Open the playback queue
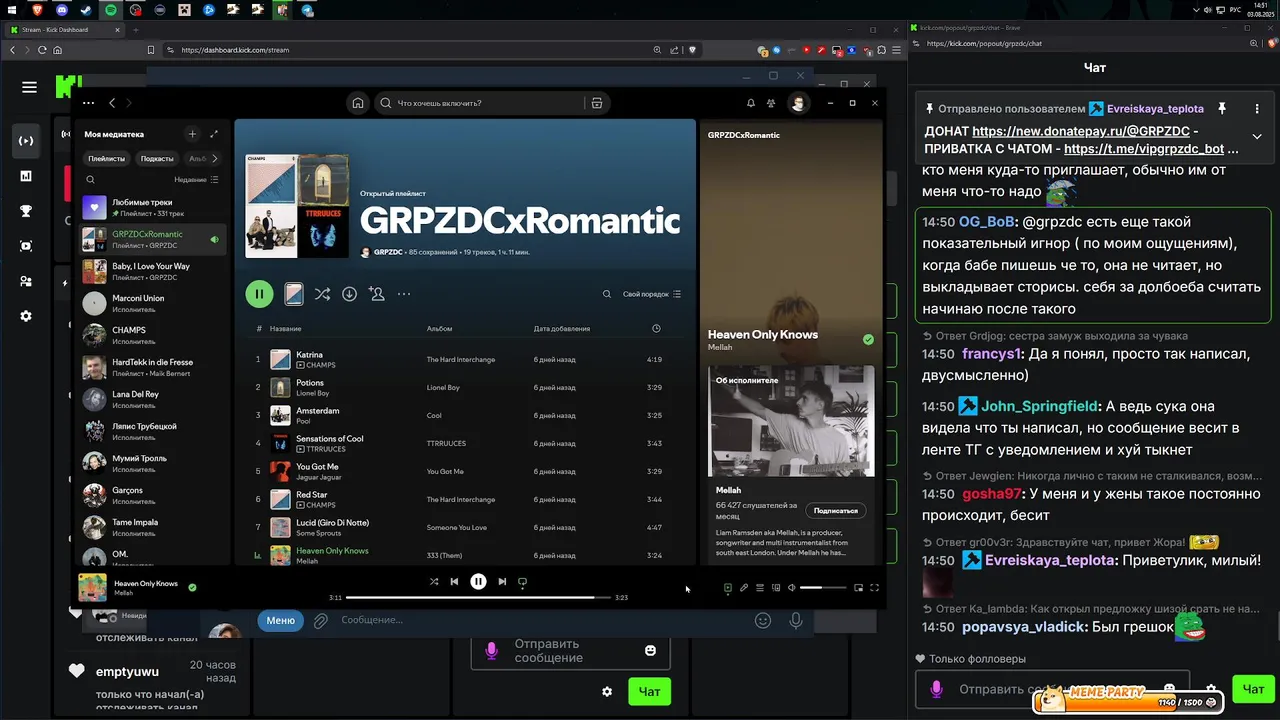1280x720 pixels. coord(759,588)
